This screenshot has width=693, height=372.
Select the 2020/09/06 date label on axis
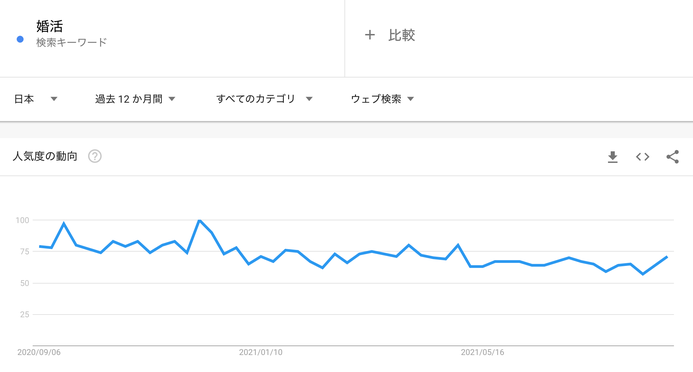point(39,352)
